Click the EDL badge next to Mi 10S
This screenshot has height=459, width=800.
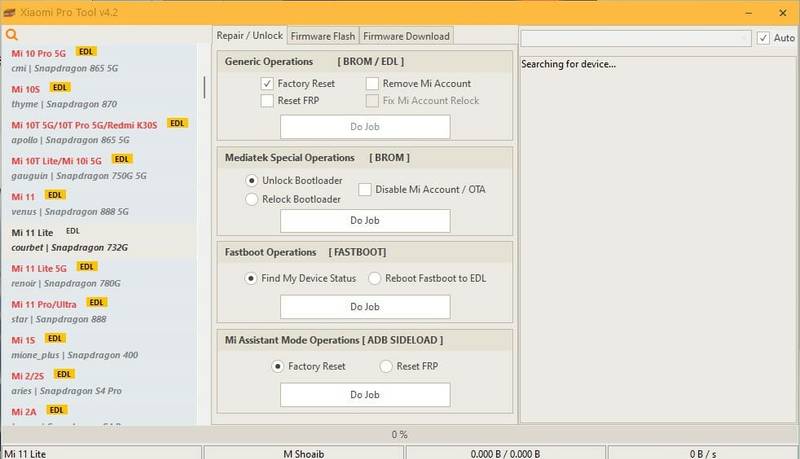[x=60, y=87]
